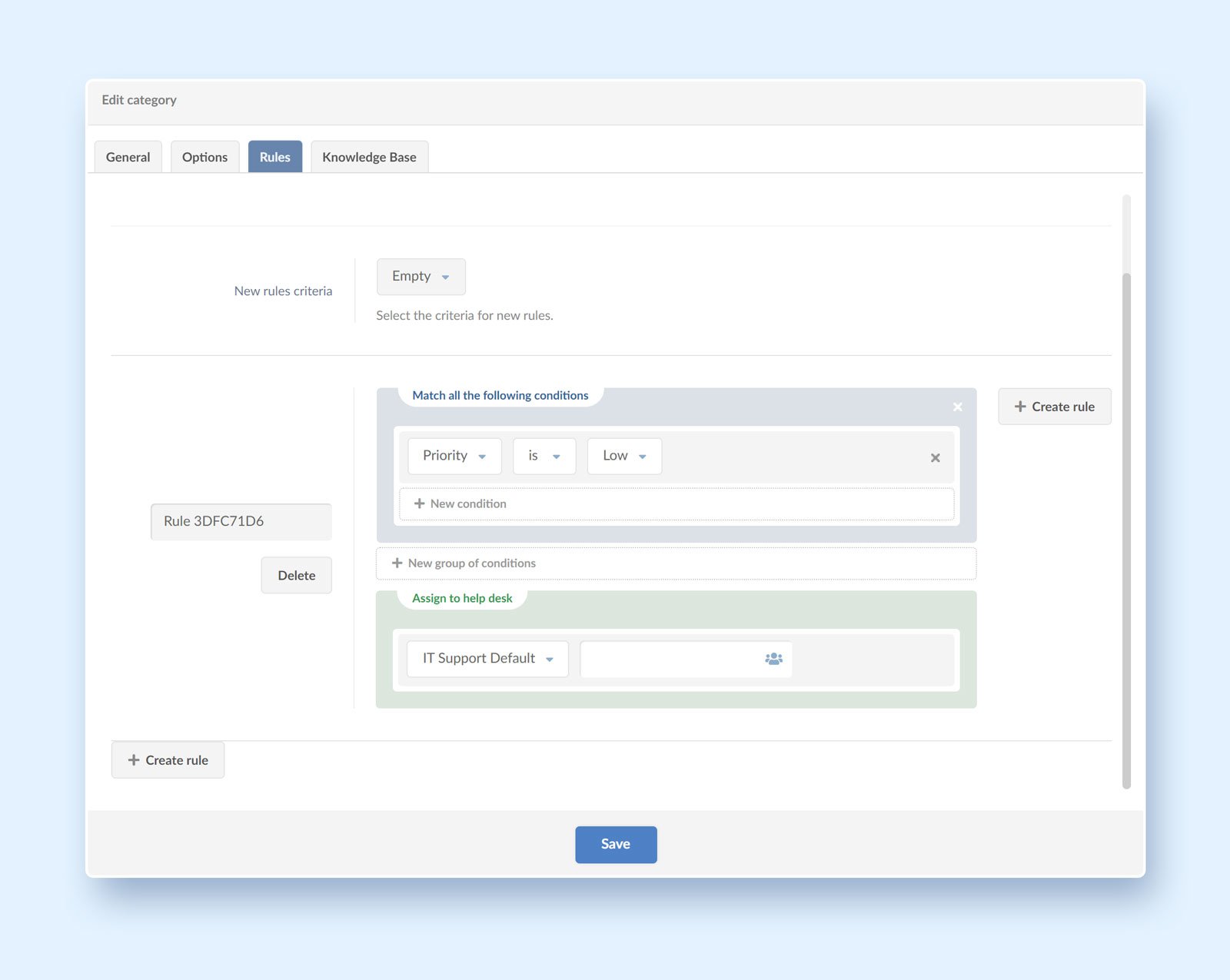Expand the Low priority value dropdown
Image resolution: width=1230 pixels, height=980 pixels.
click(x=643, y=456)
